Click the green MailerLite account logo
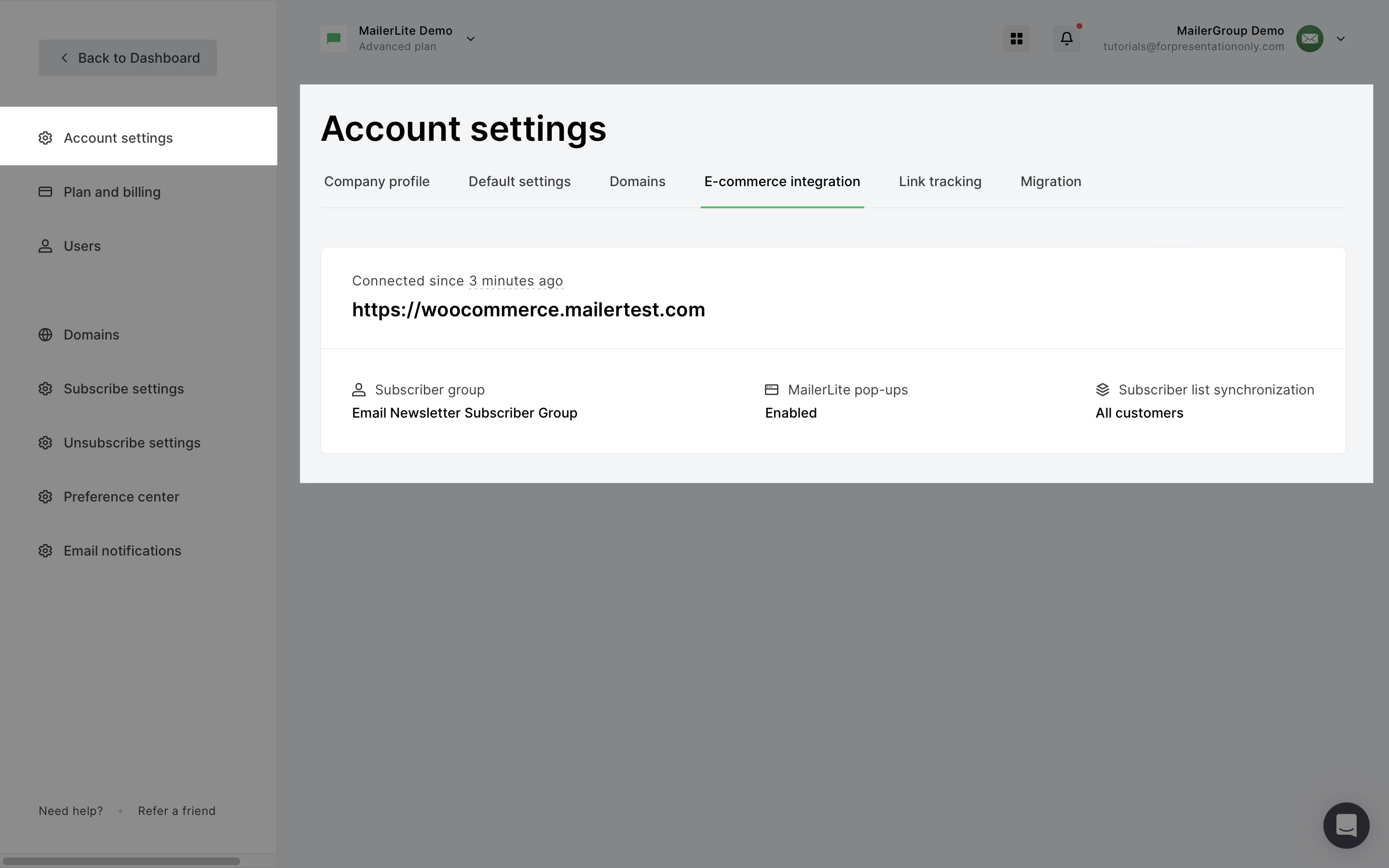This screenshot has width=1389, height=868. point(333,39)
